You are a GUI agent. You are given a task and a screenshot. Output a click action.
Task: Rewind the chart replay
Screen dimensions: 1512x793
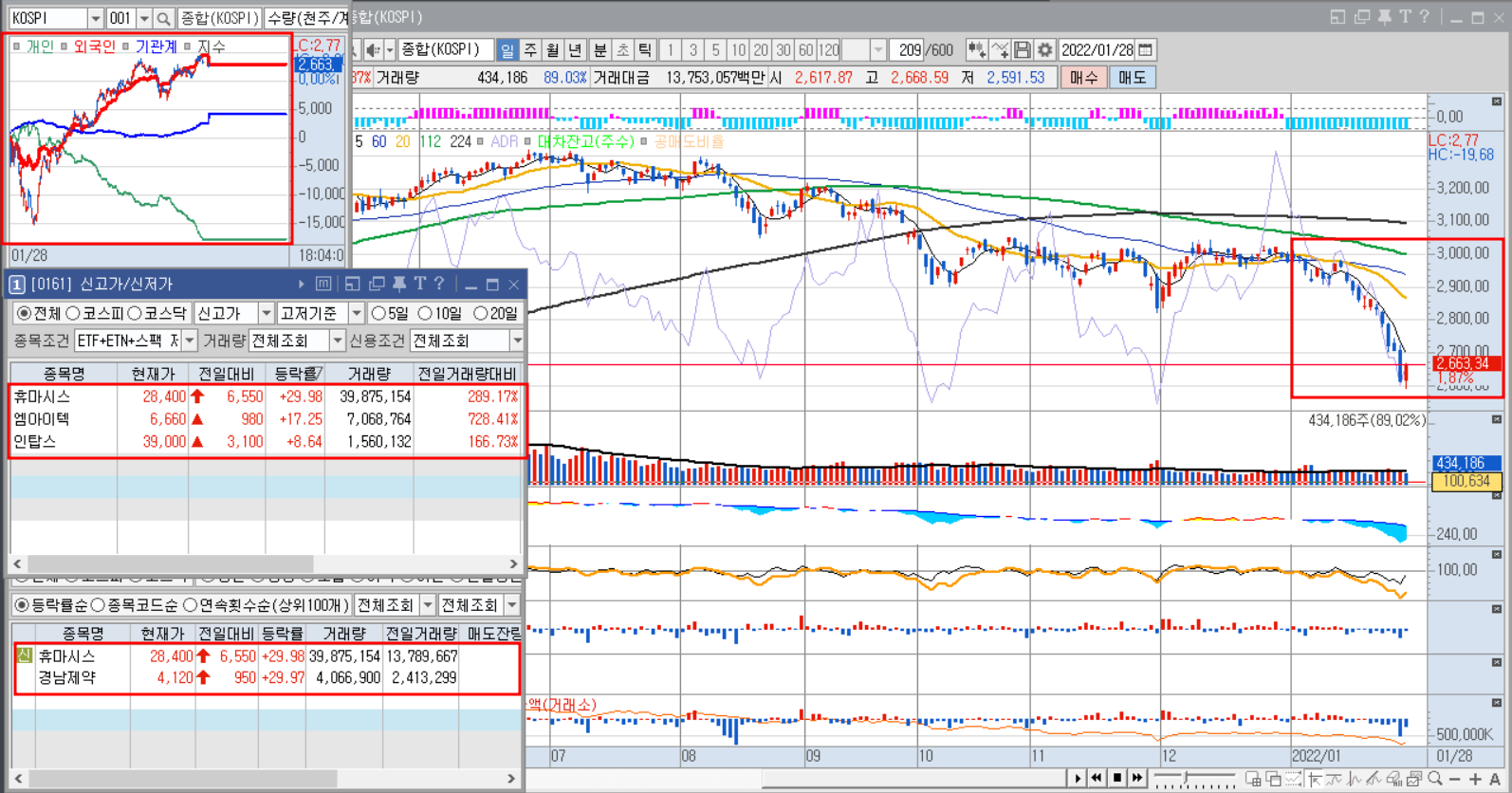point(1097,779)
